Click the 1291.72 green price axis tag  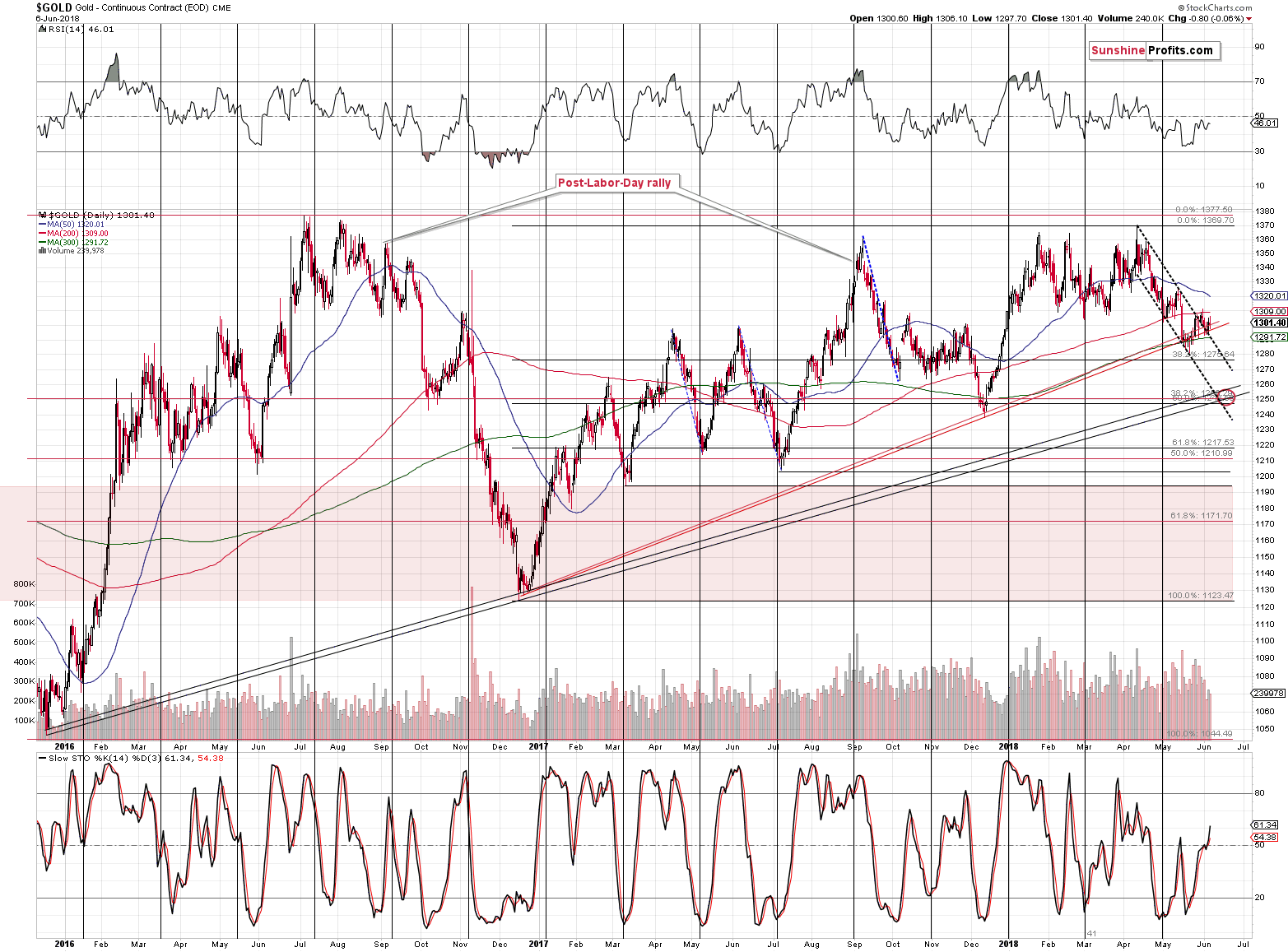pyautogui.click(x=1268, y=337)
